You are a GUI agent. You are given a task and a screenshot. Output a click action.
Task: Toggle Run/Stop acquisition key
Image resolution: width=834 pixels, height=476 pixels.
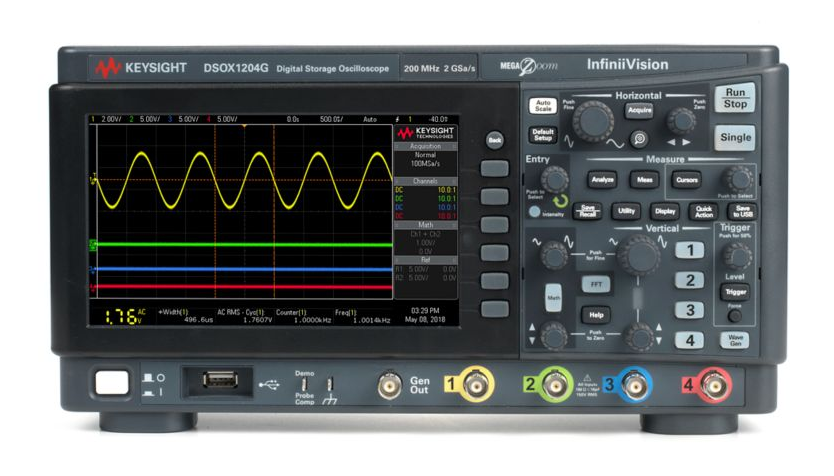tap(735, 98)
